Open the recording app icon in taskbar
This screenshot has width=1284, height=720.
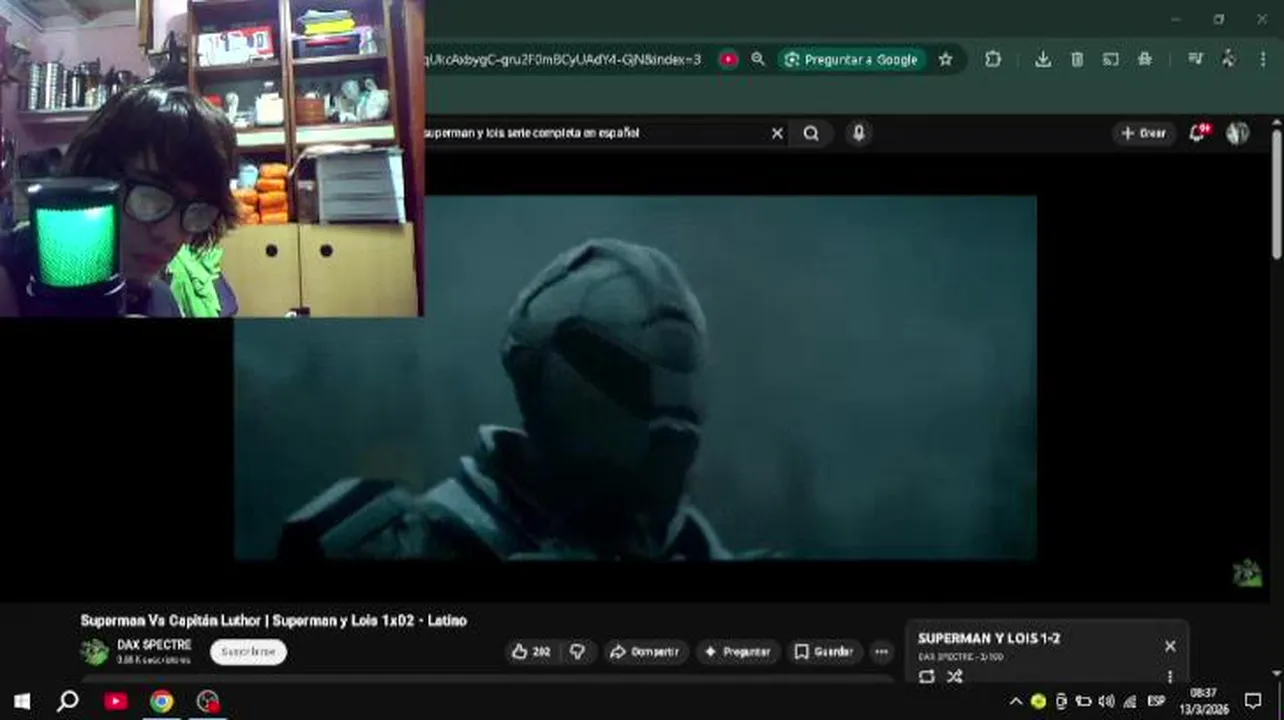(x=208, y=701)
